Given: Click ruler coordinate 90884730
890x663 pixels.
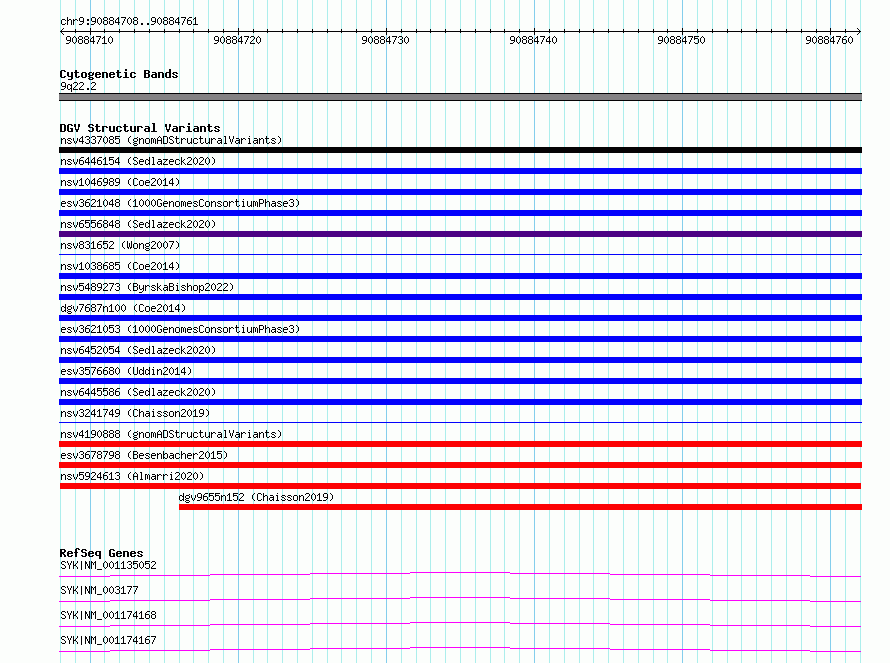Looking at the screenshot, I should (385, 40).
